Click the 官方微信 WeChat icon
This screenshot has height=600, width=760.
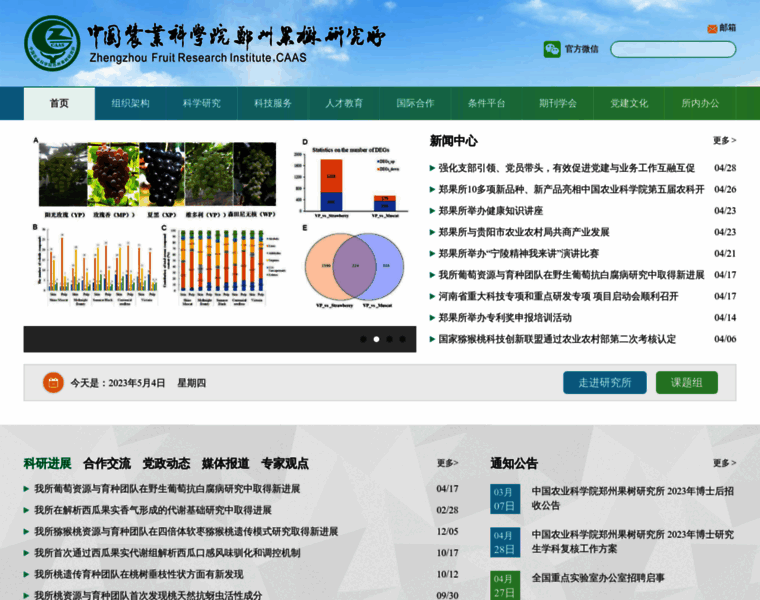tap(552, 49)
